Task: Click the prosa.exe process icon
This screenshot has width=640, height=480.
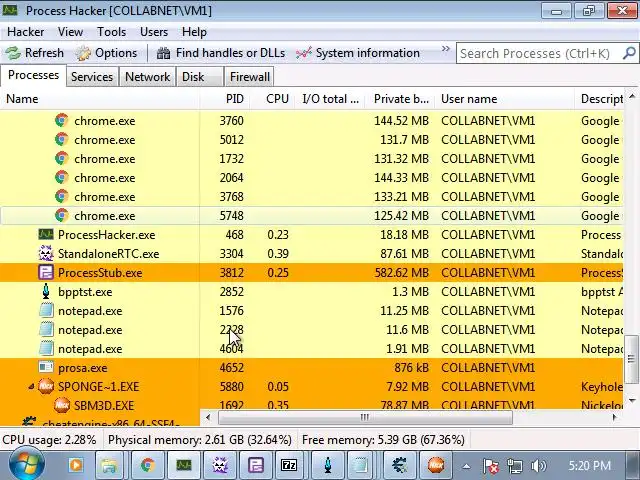Action: 46,367
